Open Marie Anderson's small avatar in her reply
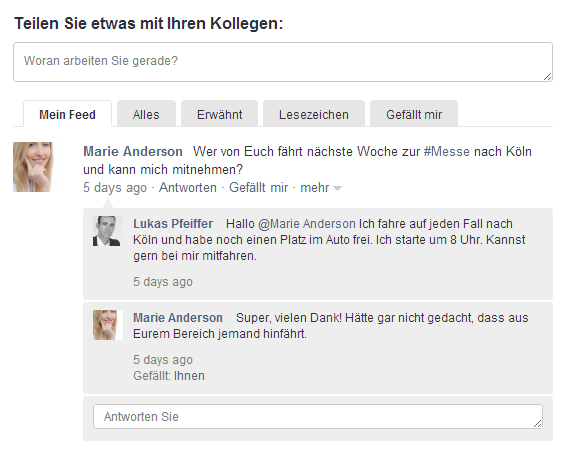569x450 pixels. (x=108, y=325)
